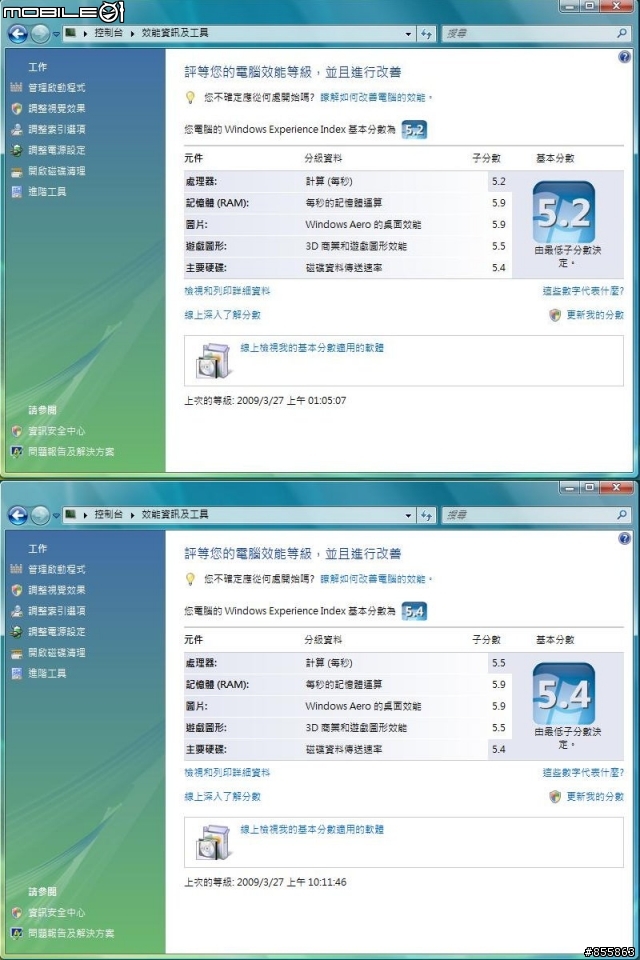Click the 資訊安全中心 text link in the 5.4 score window

click(x=57, y=913)
